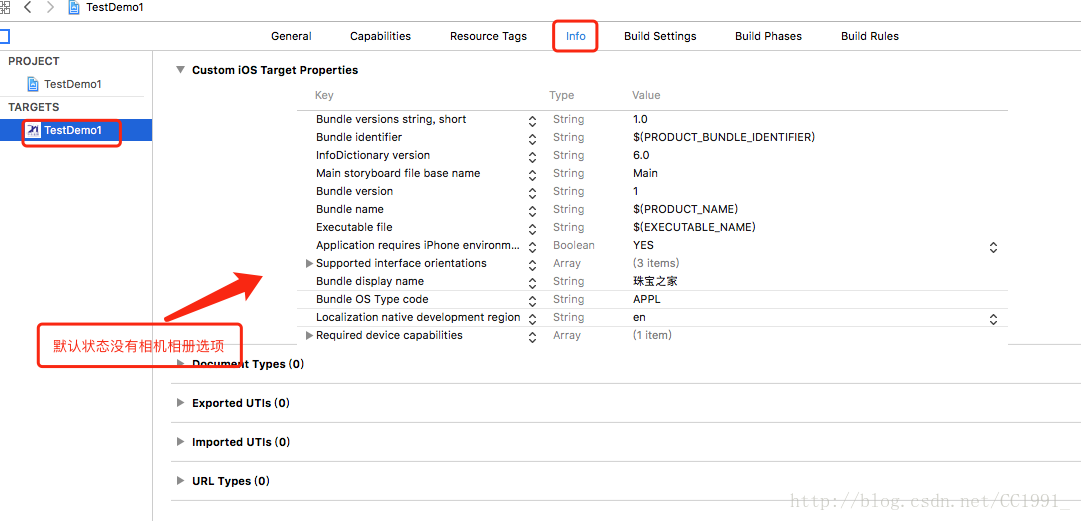Screen dimensions: 1081x521
Task: Select the TestDemo1 project file icon
Action: pos(33,84)
